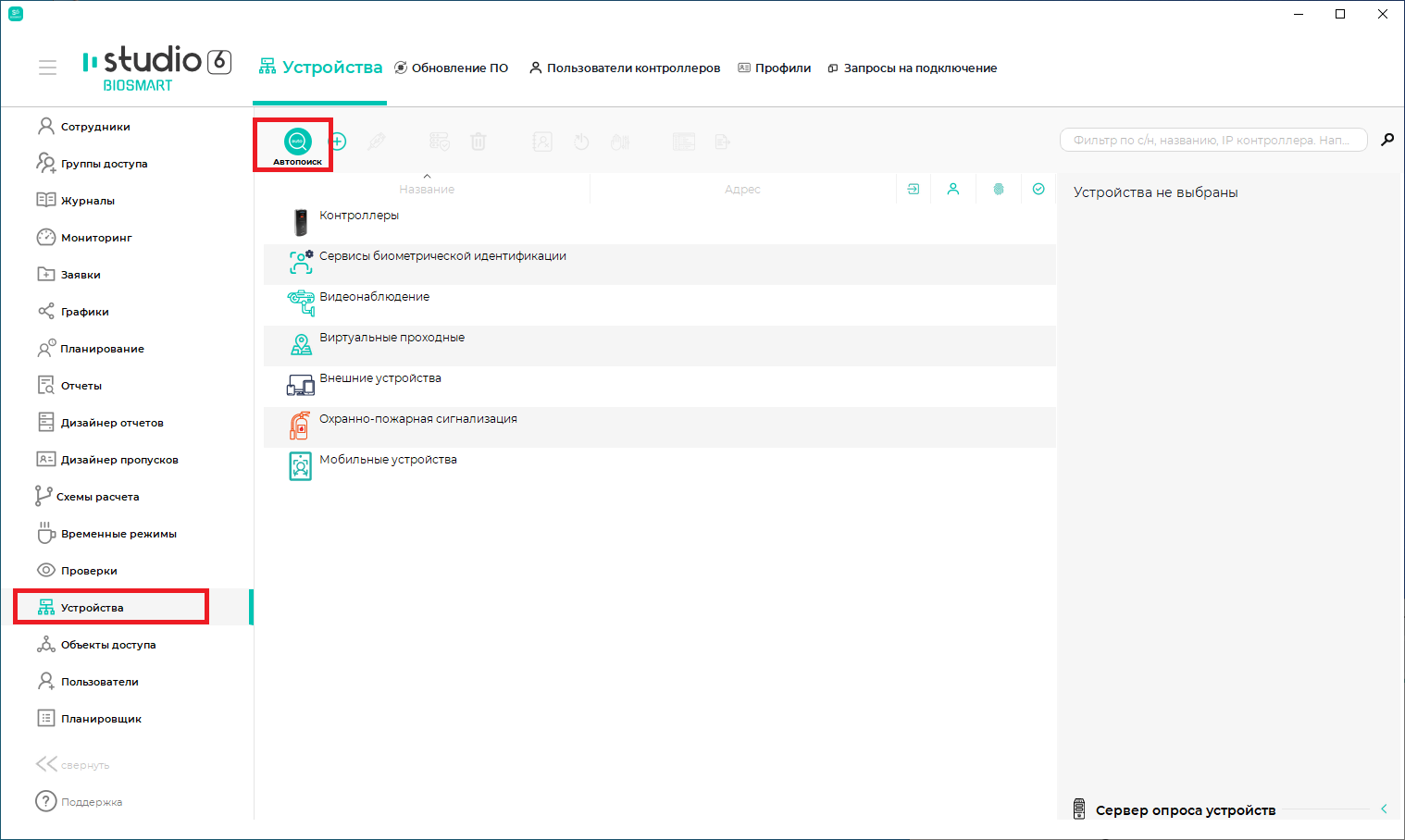Image resolution: width=1405 pixels, height=840 pixels.
Task: Click the fingerprint column header icon
Action: [999, 189]
